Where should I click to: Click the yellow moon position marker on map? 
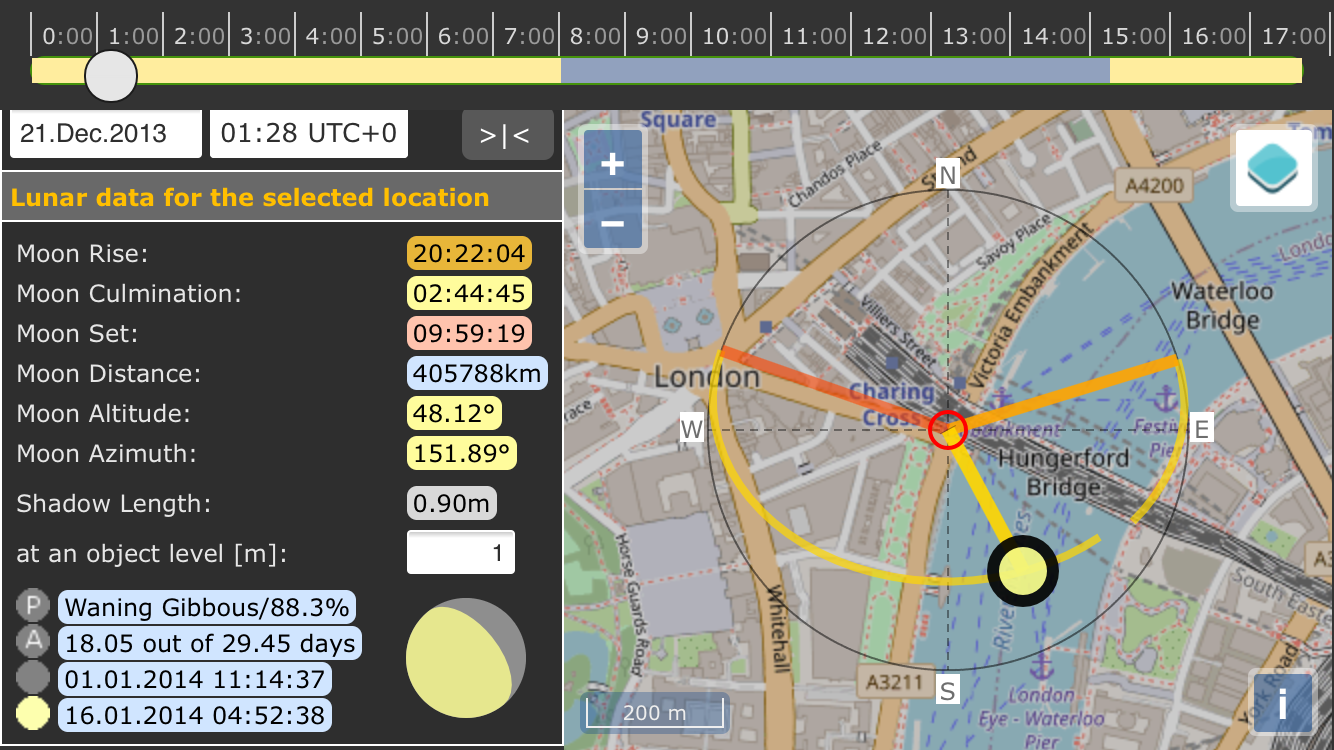(1022, 570)
